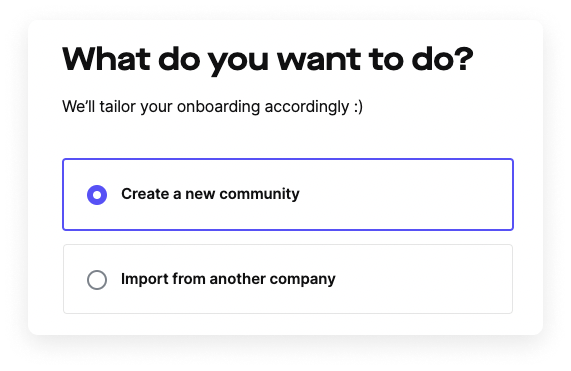The width and height of the screenshot is (571, 371).
Task: Click the word community in the first option
Action: 259,194
